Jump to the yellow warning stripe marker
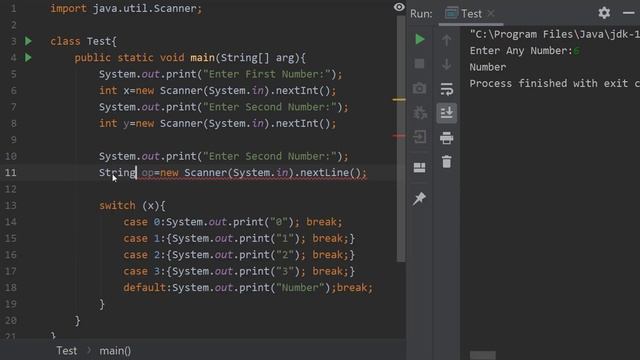 pyautogui.click(x=399, y=99)
